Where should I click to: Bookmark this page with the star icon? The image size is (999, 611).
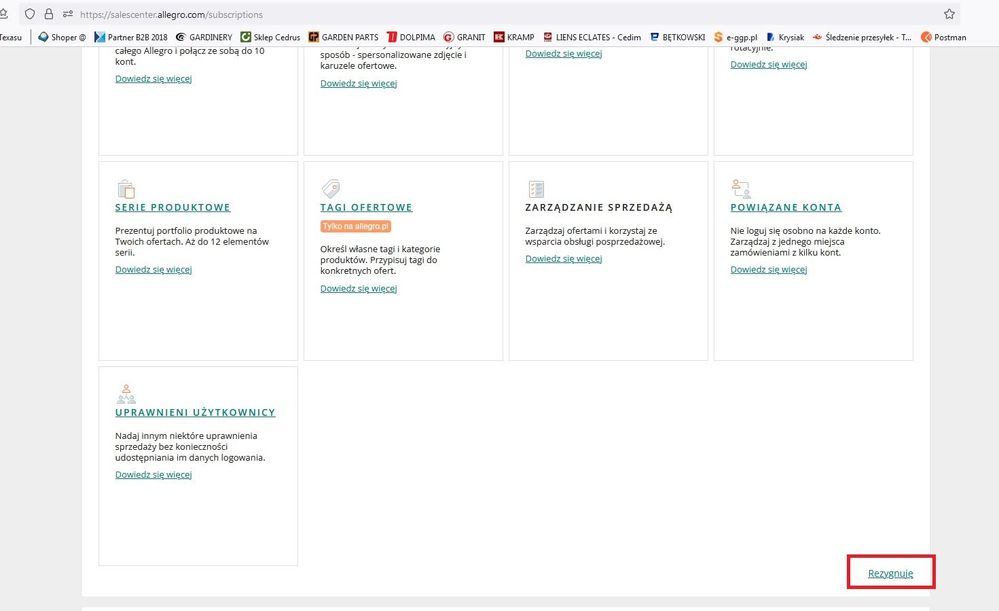tap(948, 15)
